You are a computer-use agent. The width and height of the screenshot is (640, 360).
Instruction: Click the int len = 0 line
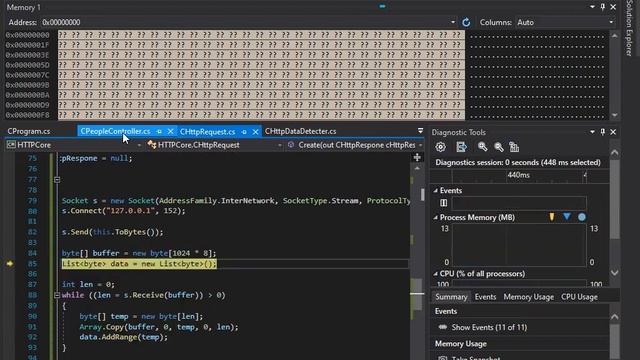click(89, 284)
